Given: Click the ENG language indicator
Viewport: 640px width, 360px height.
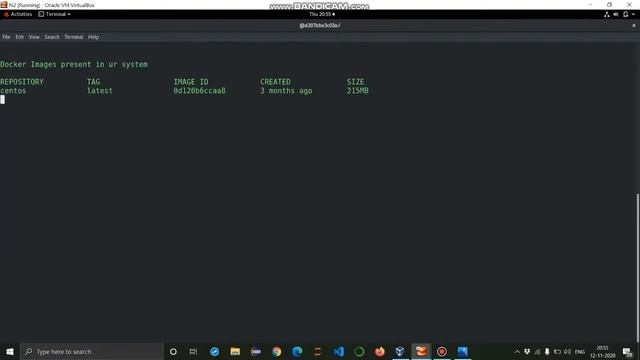Looking at the screenshot, I should pyautogui.click(x=580, y=351).
